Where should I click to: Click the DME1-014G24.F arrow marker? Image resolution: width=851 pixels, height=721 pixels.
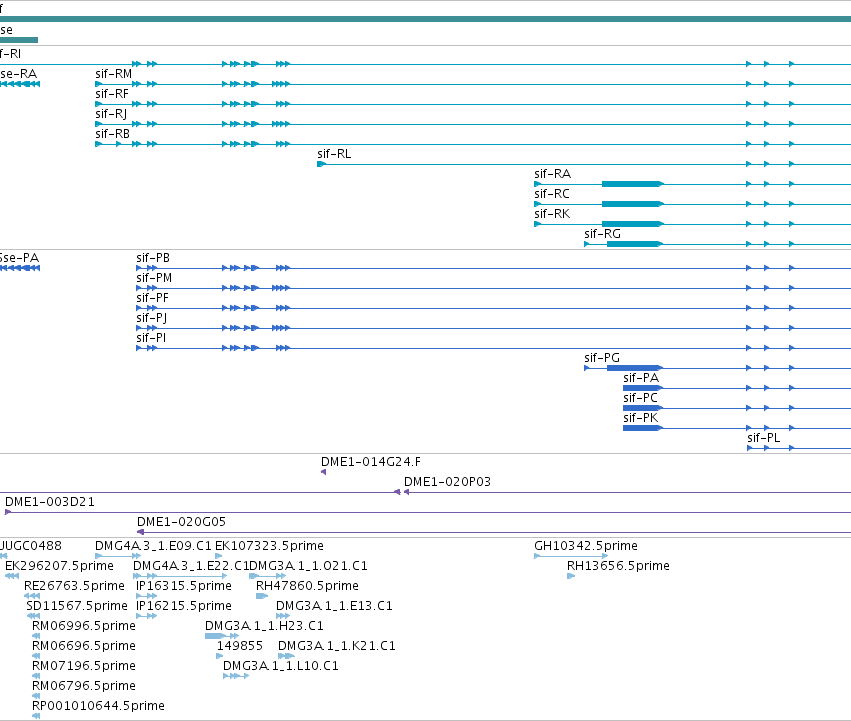pos(323,472)
